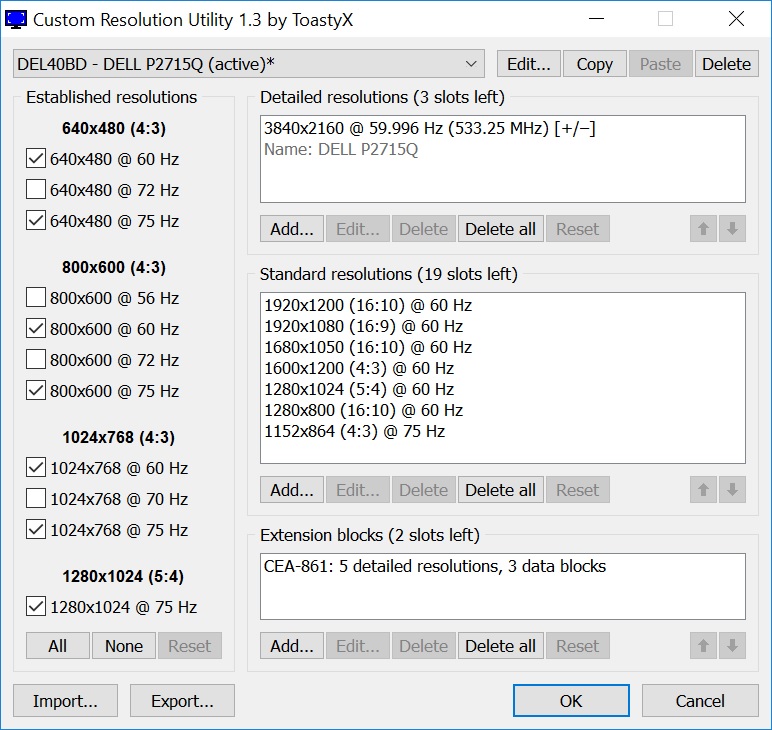Click move-up arrow in Extension blocks
Image resolution: width=772 pixels, height=730 pixels.
coord(703,646)
